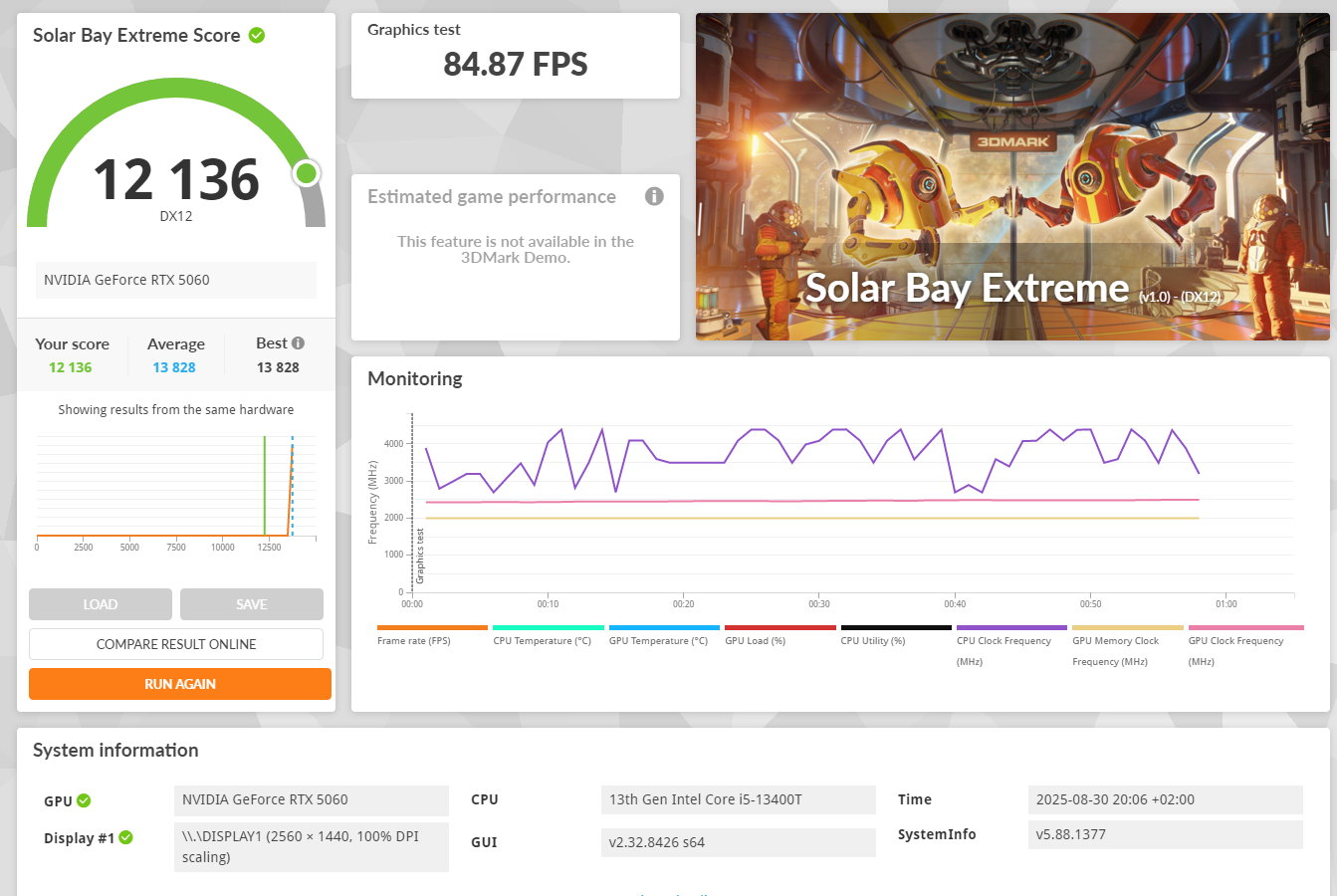Viewport: 1337px width, 896px height.
Task: Start the benchmark with RUN AGAIN
Action: 180,684
